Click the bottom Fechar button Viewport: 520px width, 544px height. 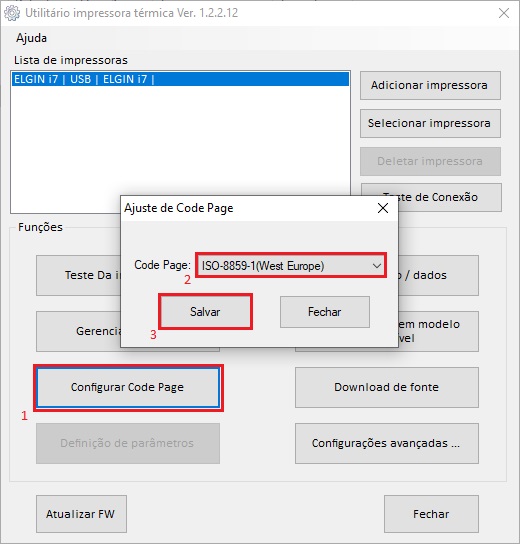click(431, 514)
